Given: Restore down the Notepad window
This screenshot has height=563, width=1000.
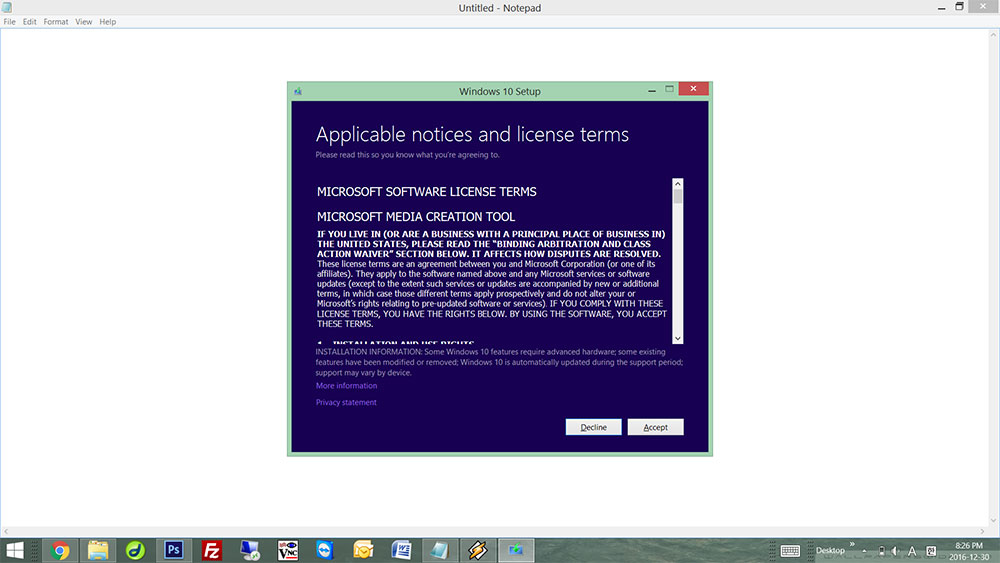Looking at the screenshot, I should (959, 7).
